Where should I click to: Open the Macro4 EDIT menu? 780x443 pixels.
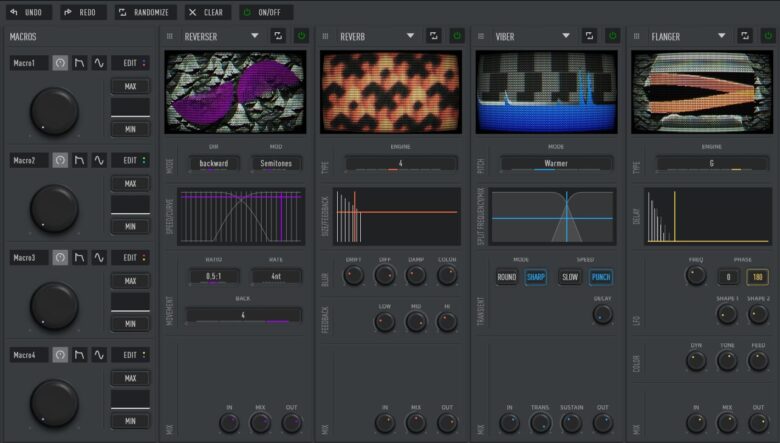pyautogui.click(x=130, y=355)
